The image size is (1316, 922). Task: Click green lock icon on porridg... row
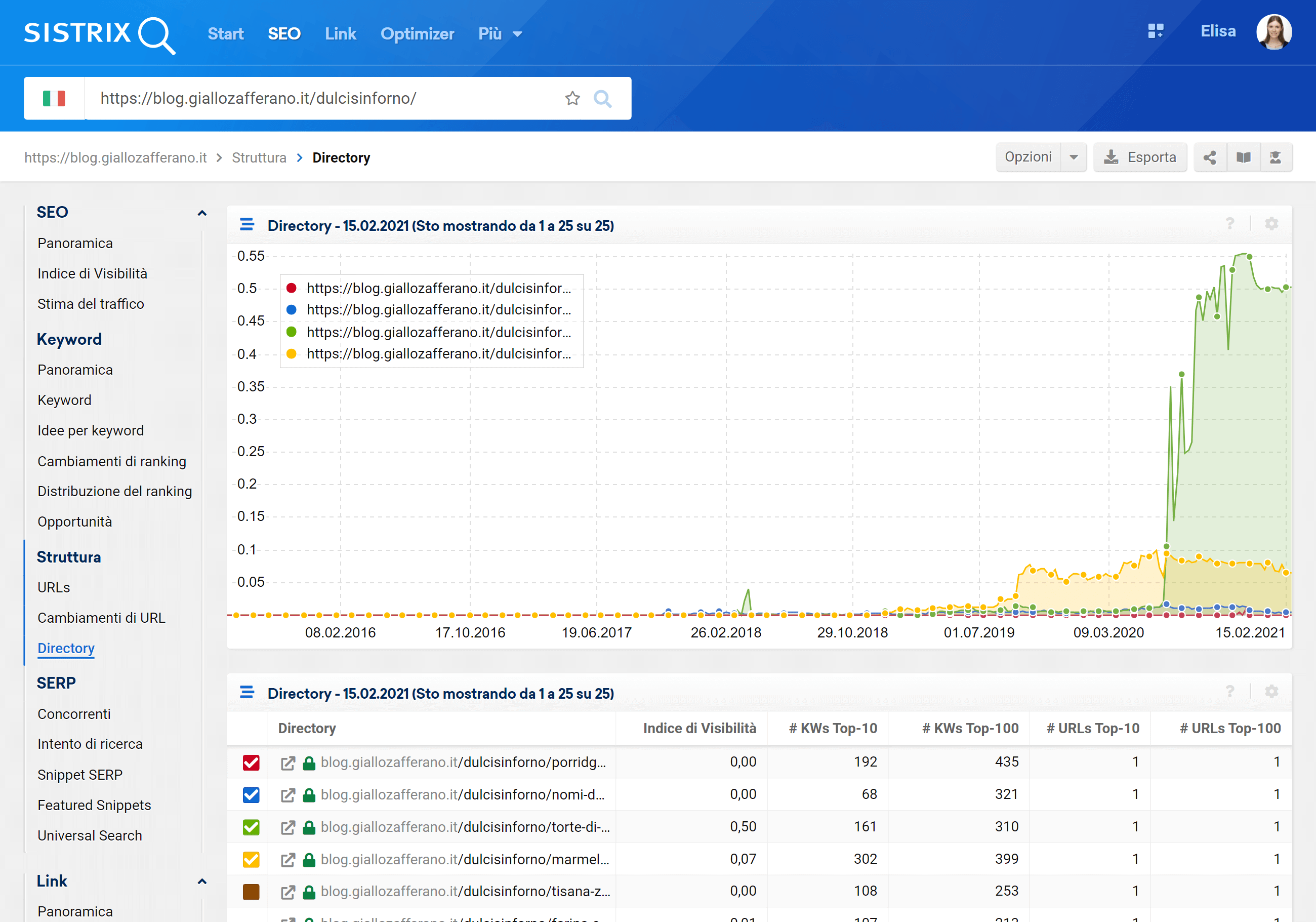[309, 763]
